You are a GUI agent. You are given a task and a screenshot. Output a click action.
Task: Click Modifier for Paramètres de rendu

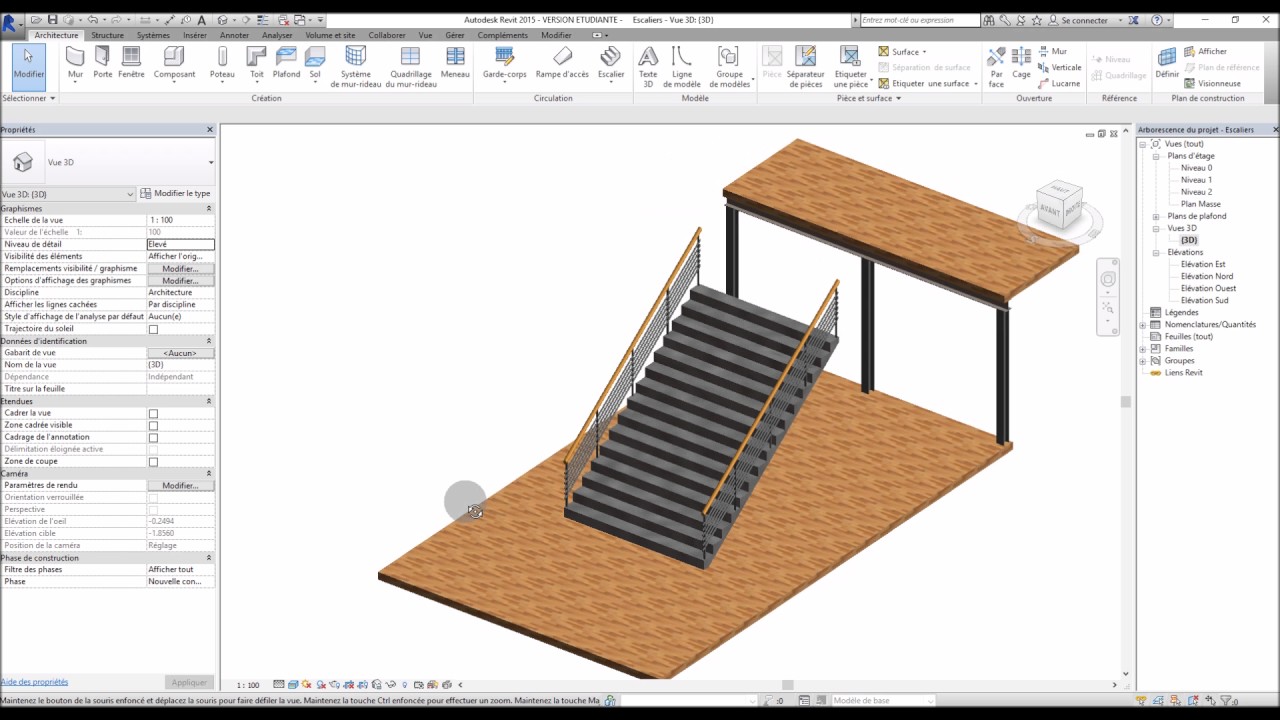tap(181, 485)
